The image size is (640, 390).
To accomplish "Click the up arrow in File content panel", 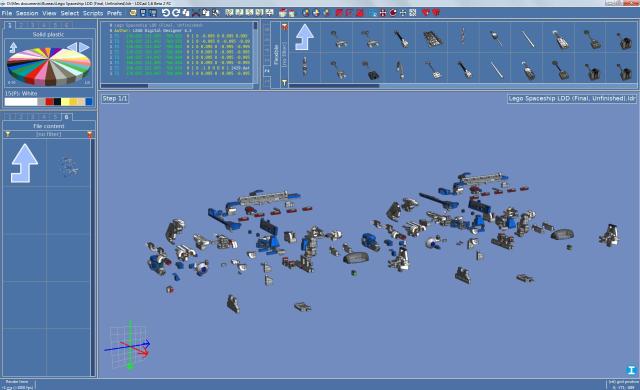I will 24,163.
